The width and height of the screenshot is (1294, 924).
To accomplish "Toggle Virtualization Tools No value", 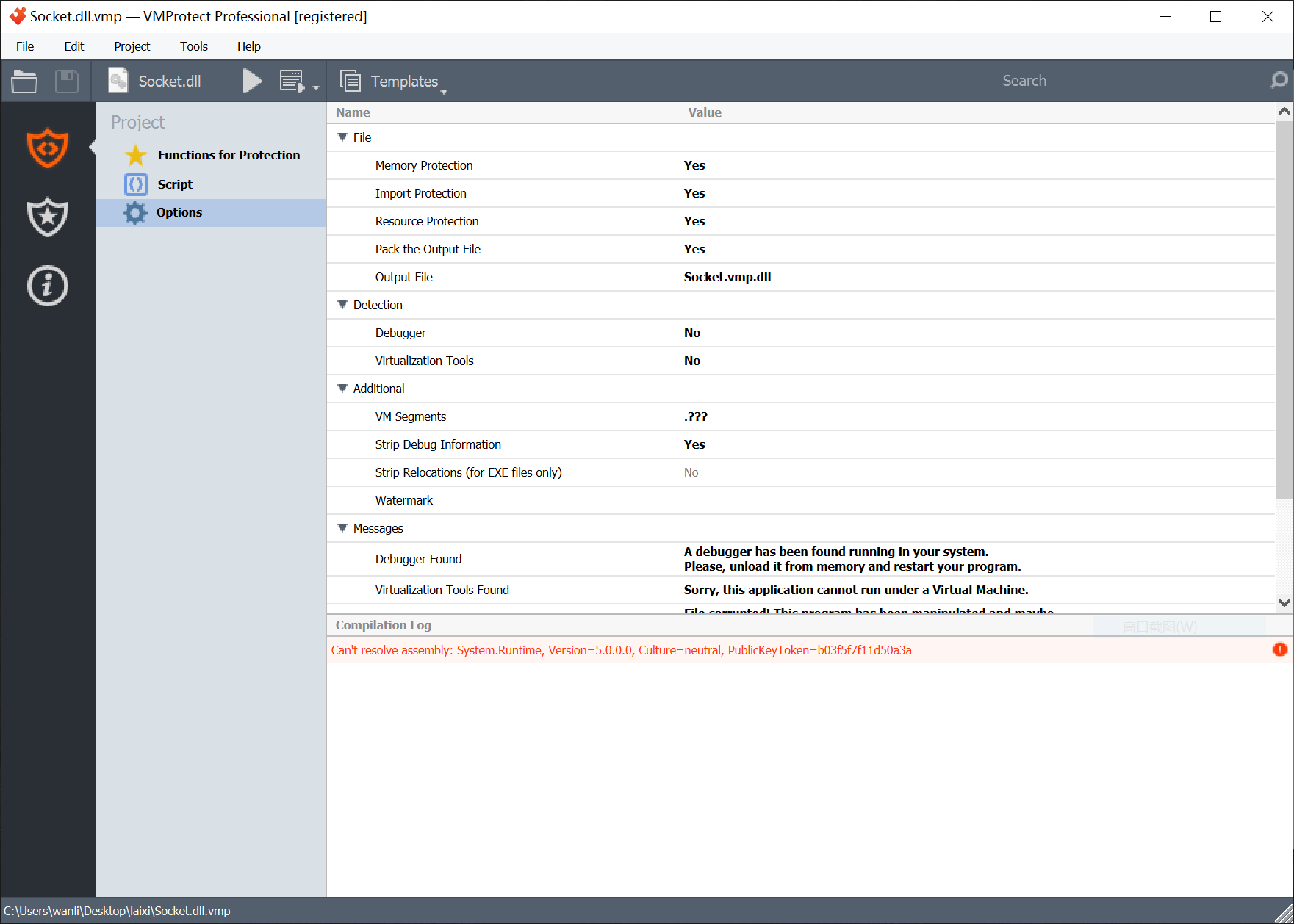I will (x=692, y=361).
